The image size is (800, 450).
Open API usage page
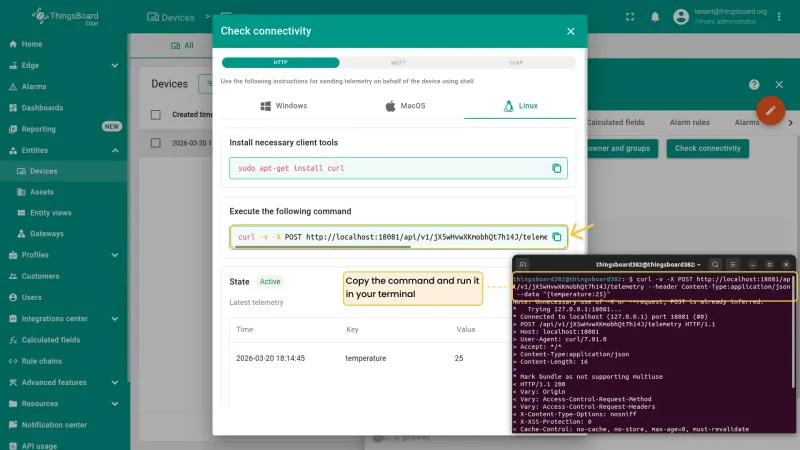39,445
